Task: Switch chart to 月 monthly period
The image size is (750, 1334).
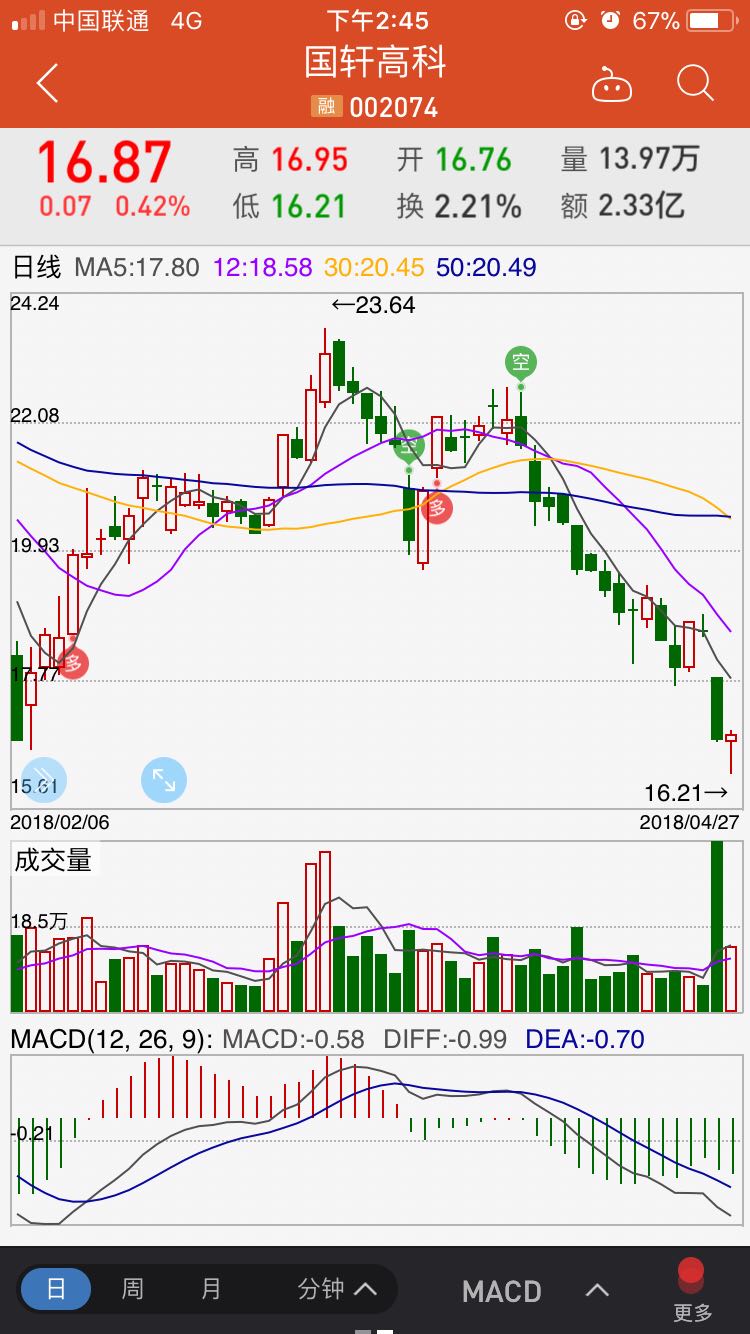Action: (211, 1289)
